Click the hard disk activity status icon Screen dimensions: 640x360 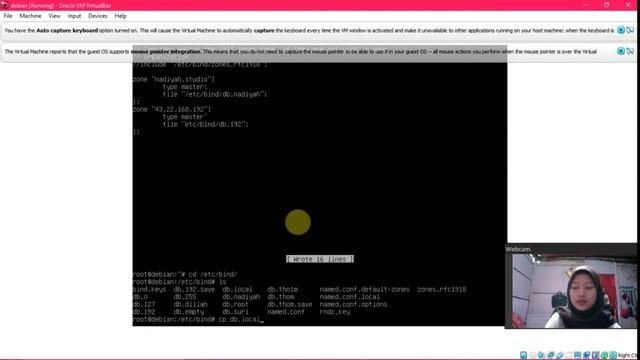(524, 355)
